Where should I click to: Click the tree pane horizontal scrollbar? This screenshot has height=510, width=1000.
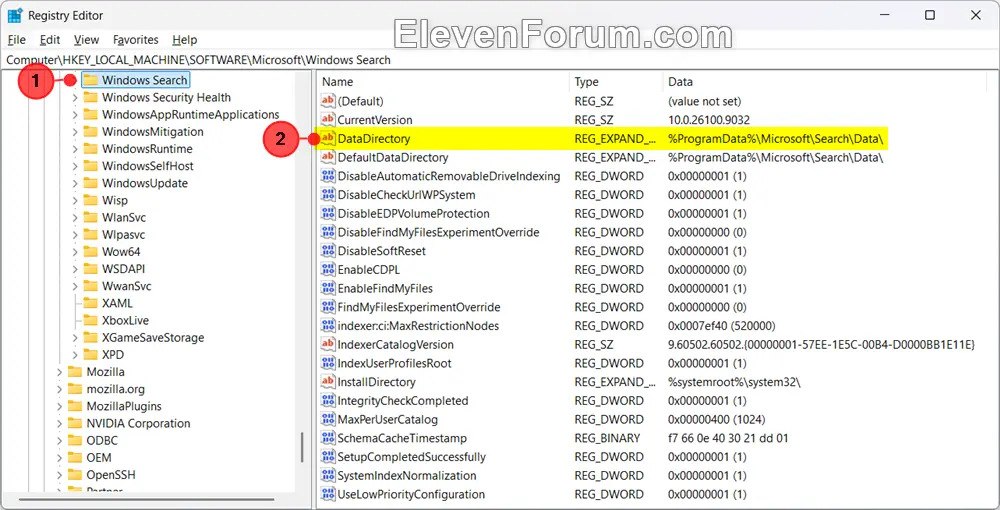coord(148,499)
